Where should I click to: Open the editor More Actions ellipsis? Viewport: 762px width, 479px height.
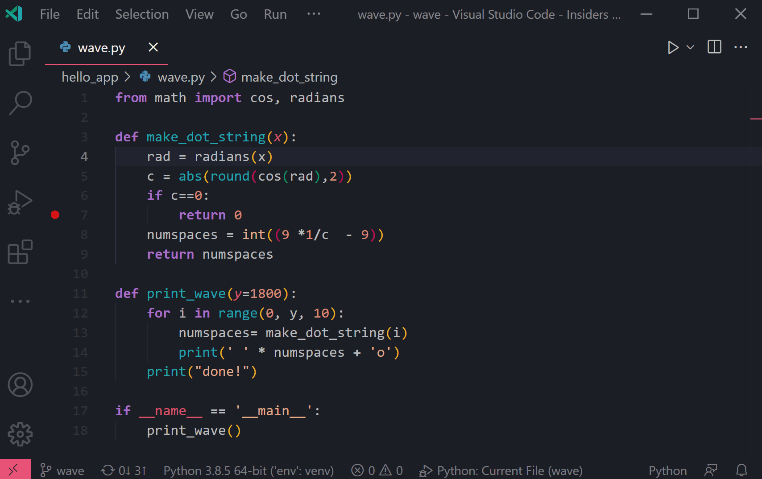point(741,47)
